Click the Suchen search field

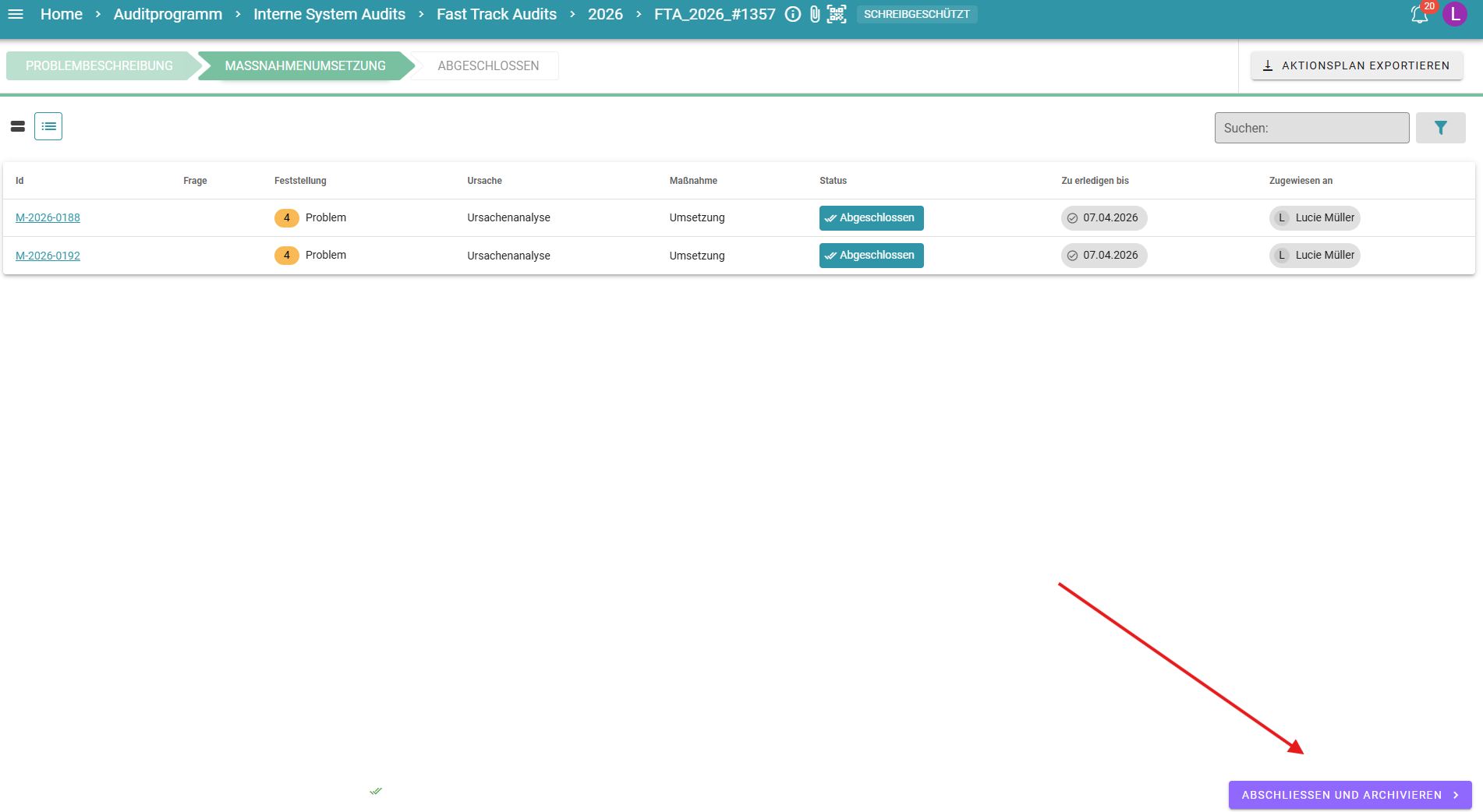tap(1311, 128)
